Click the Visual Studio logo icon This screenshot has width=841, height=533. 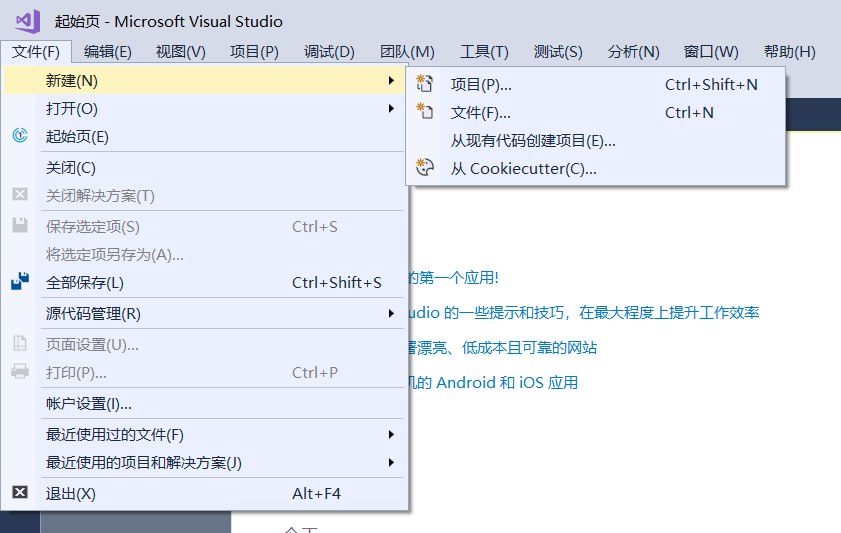pyautogui.click(x=28, y=21)
